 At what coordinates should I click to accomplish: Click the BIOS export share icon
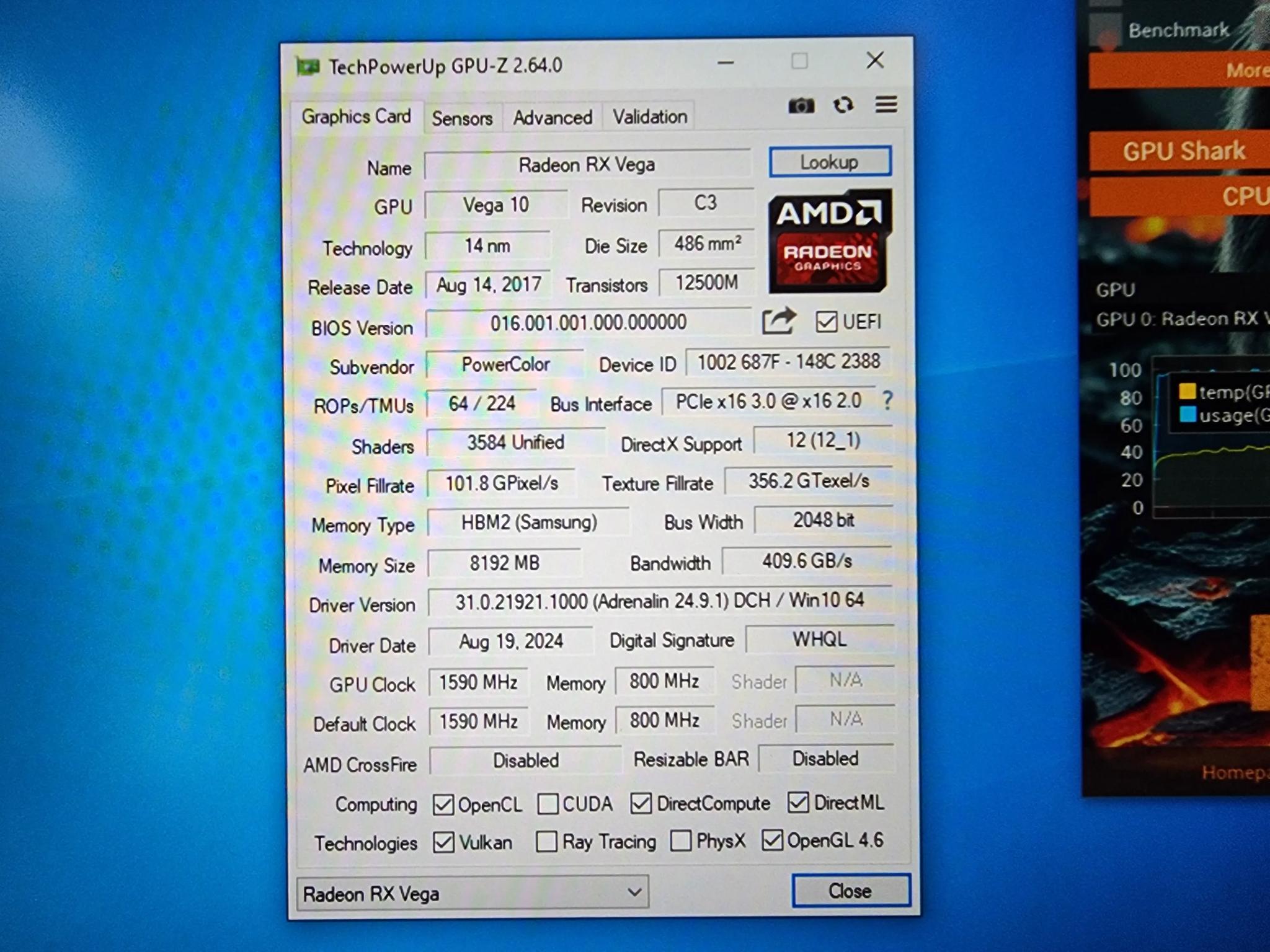tap(779, 321)
